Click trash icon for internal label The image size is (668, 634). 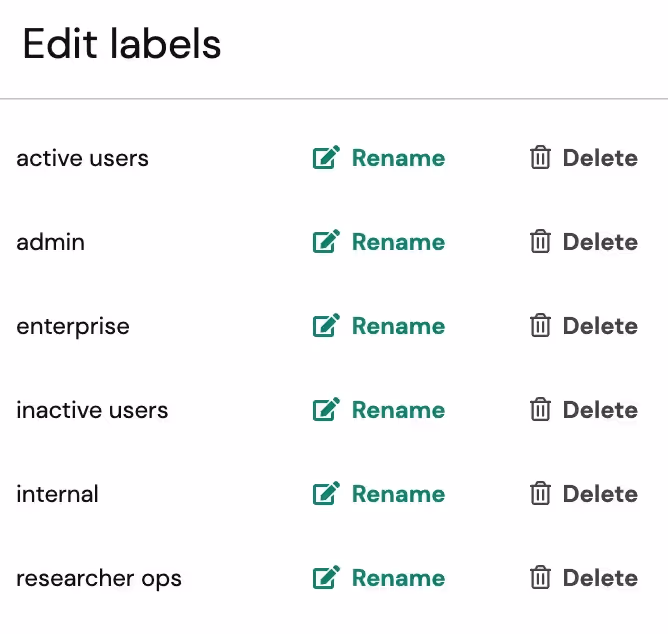pyautogui.click(x=540, y=493)
